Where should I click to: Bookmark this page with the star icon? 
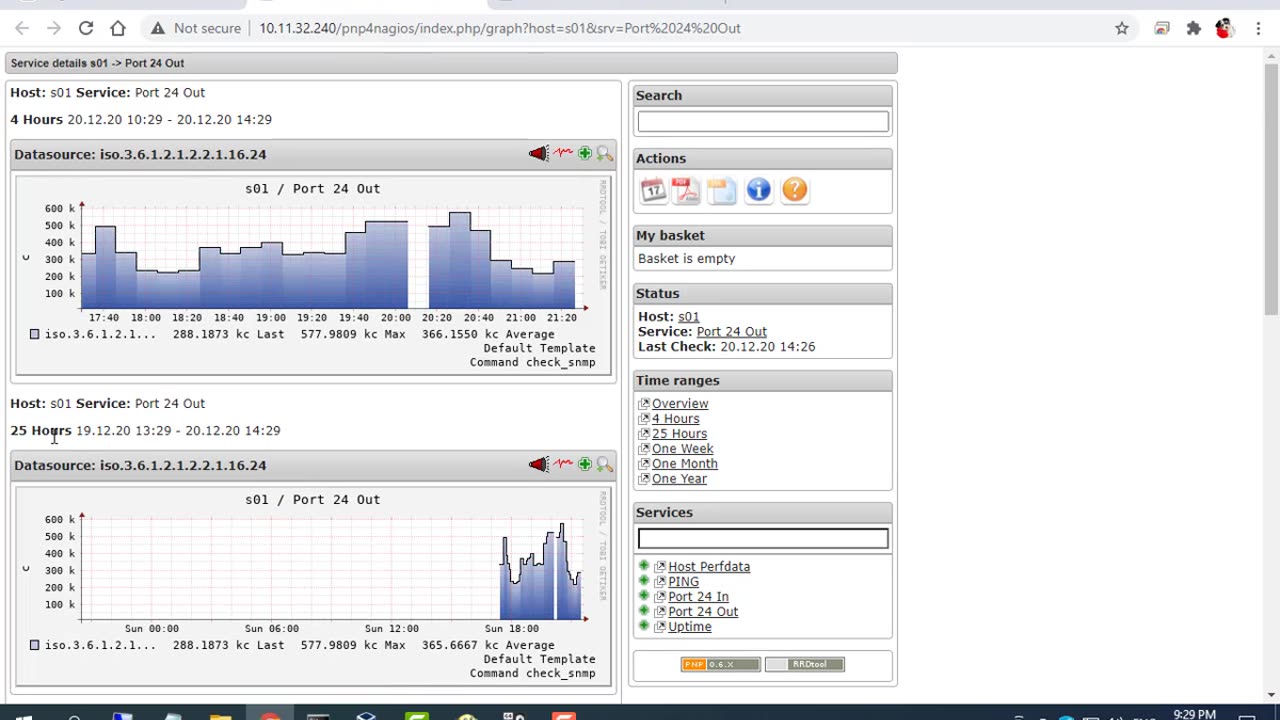point(1122,28)
